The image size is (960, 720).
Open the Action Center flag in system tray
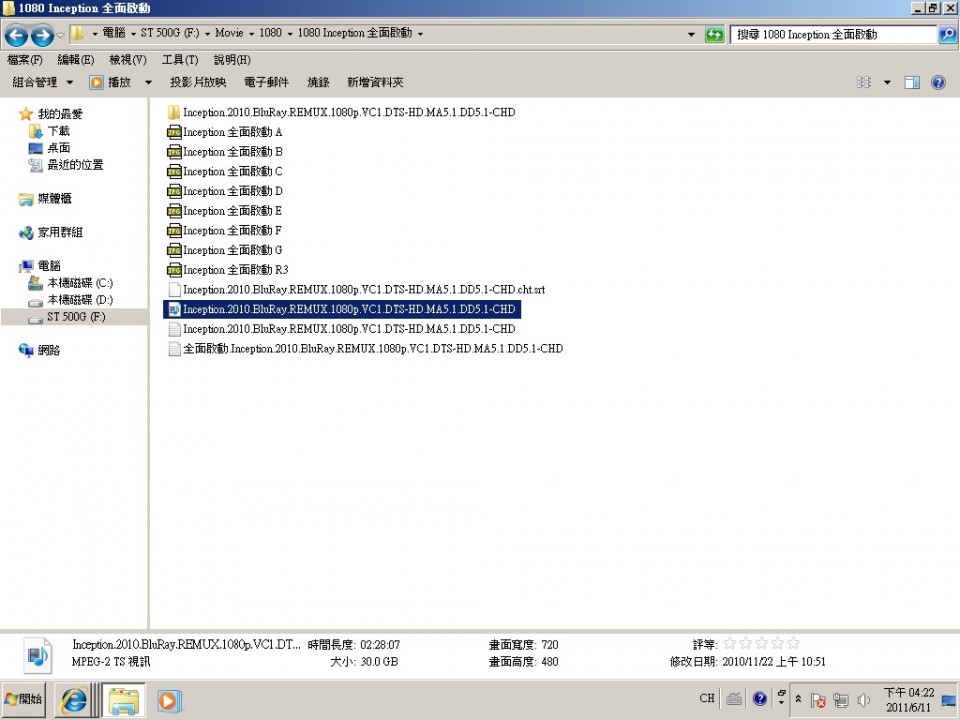pos(819,698)
